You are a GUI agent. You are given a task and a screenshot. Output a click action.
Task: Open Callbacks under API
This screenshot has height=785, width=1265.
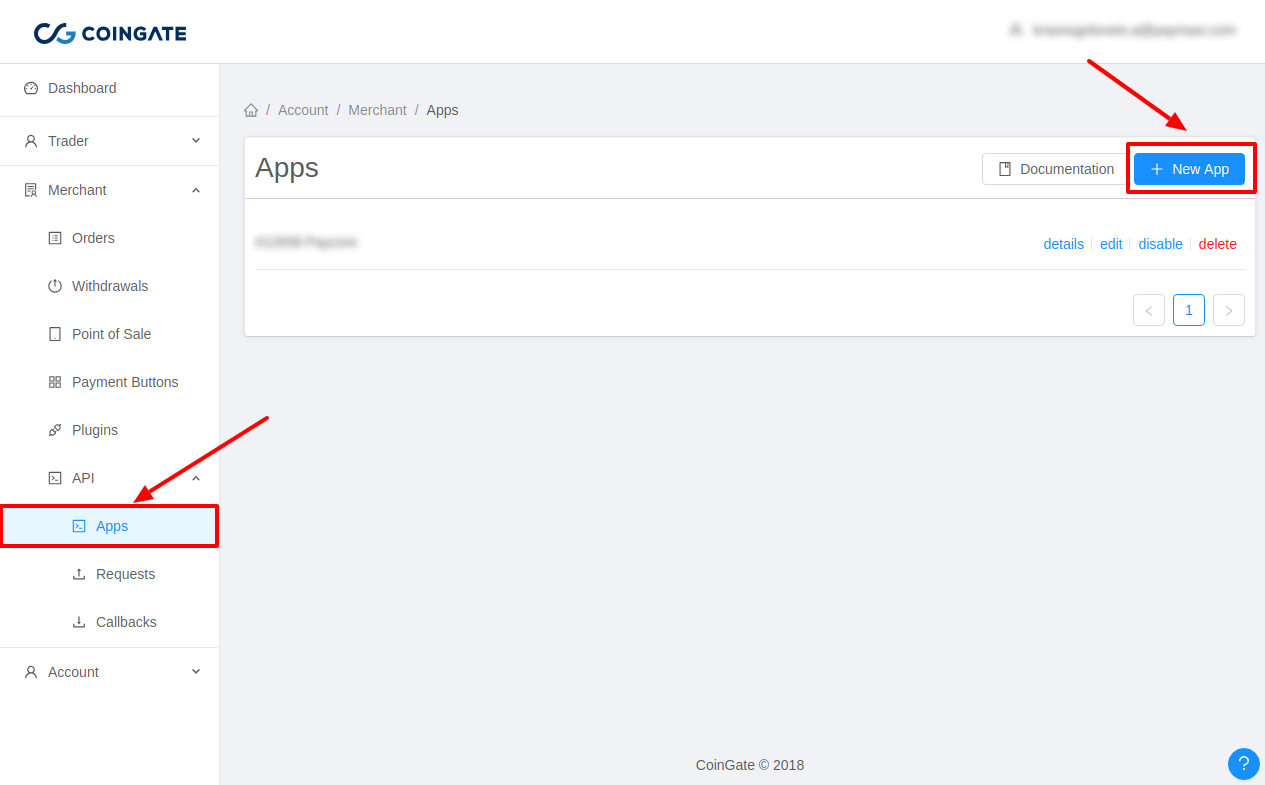[x=109, y=622]
